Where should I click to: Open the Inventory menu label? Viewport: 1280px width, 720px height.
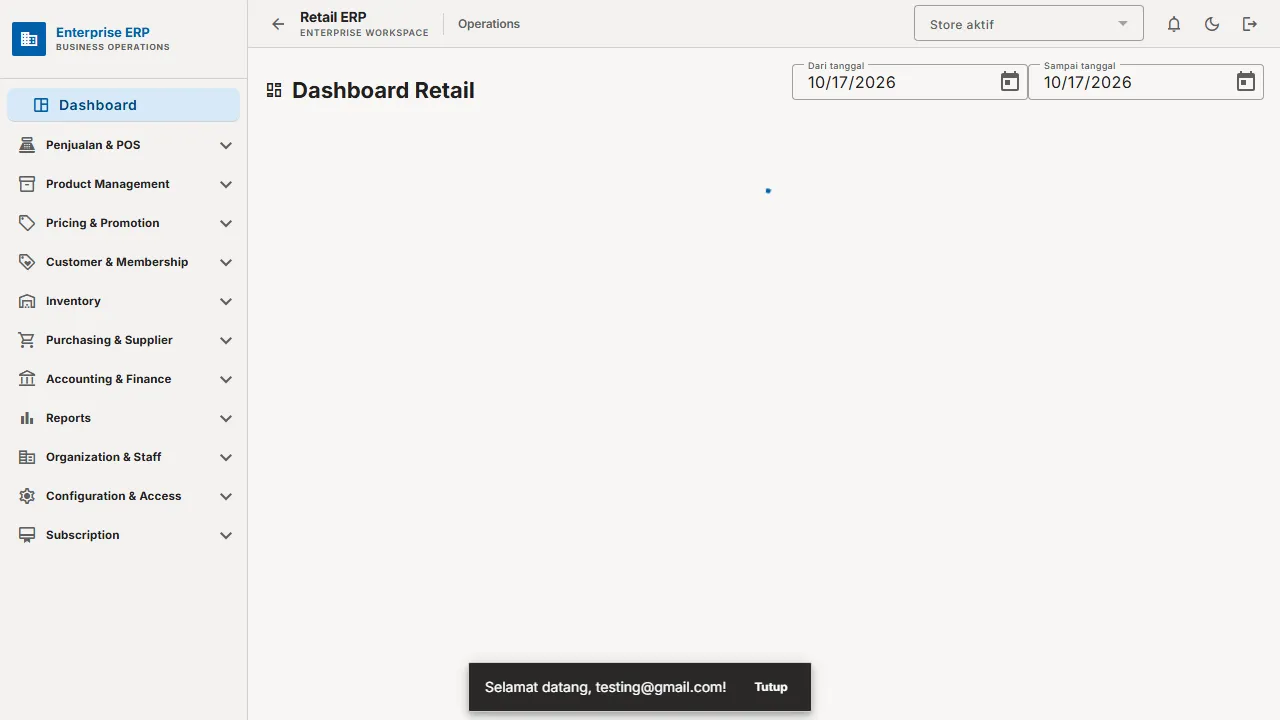point(73,301)
